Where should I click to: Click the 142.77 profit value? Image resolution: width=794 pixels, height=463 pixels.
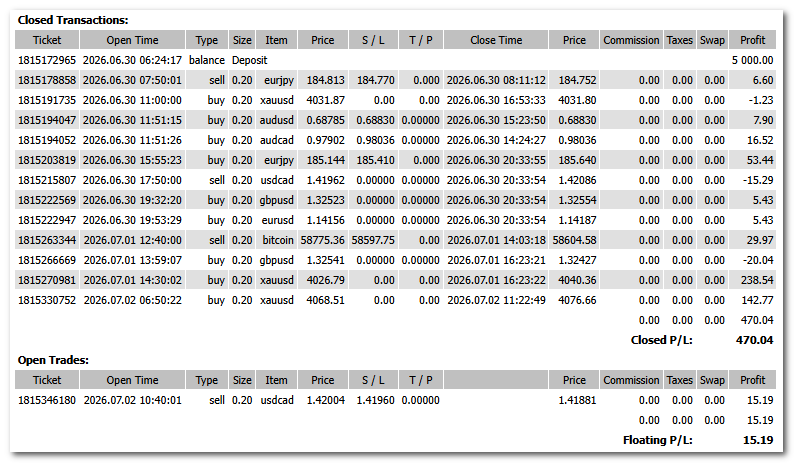[758, 300]
